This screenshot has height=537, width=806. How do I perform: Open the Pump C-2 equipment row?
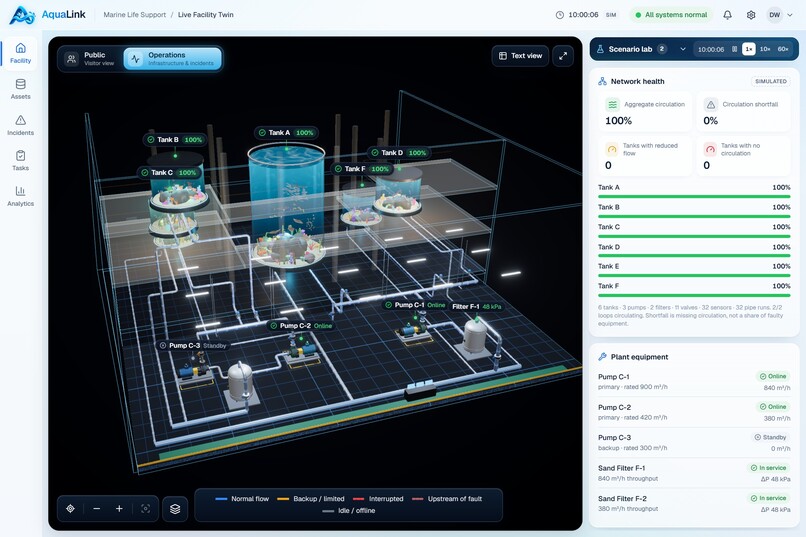(x=694, y=412)
